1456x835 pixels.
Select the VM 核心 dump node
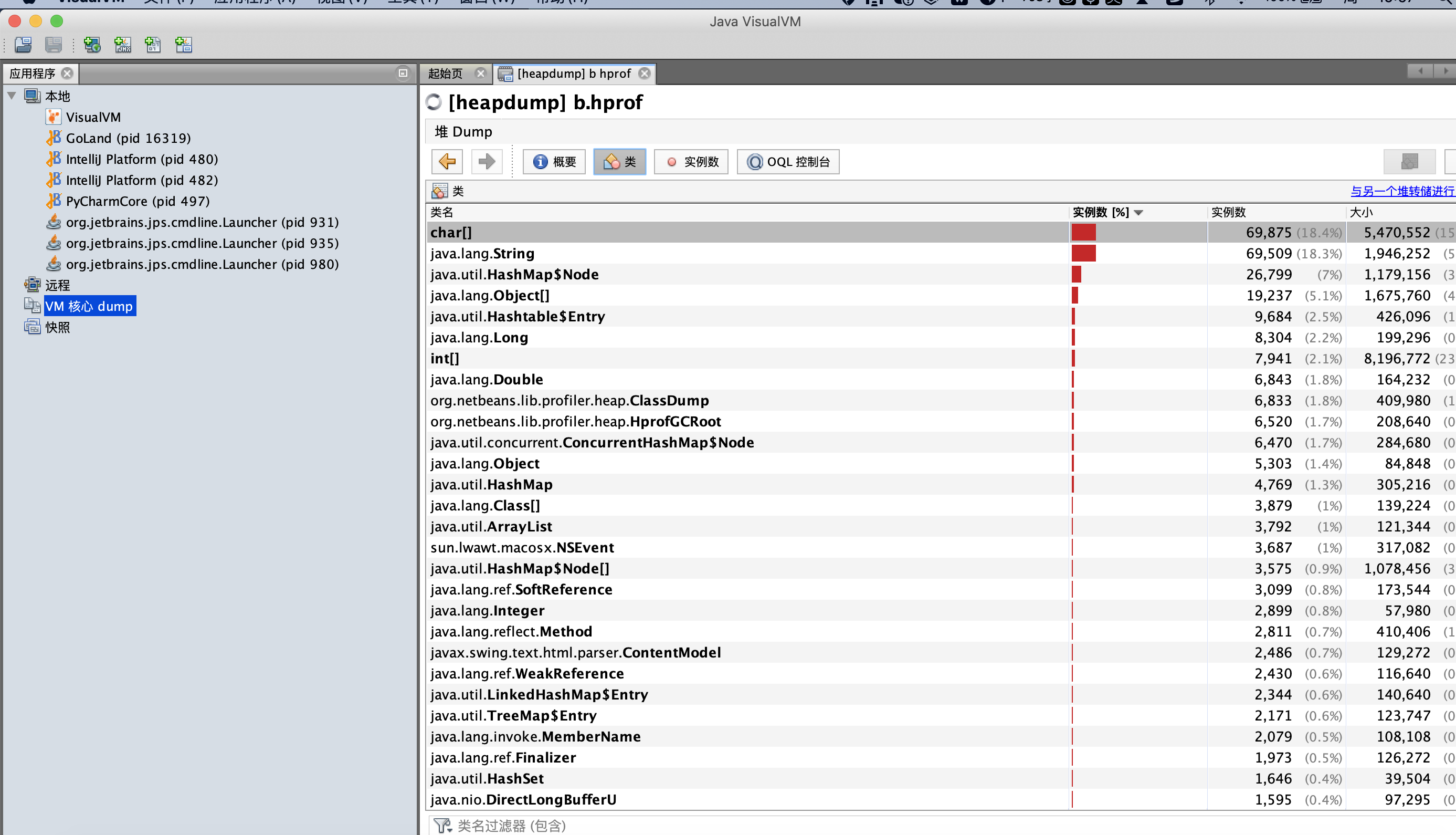tap(89, 306)
